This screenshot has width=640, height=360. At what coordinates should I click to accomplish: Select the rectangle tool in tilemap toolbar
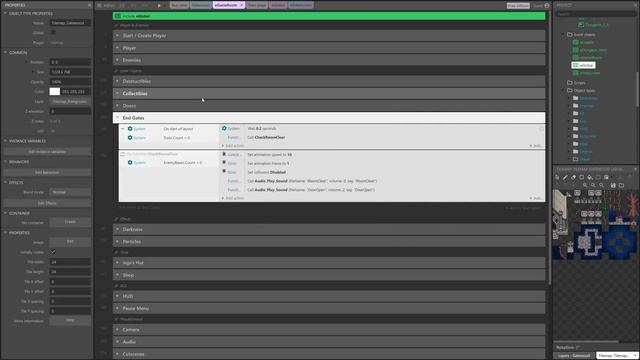click(x=582, y=177)
